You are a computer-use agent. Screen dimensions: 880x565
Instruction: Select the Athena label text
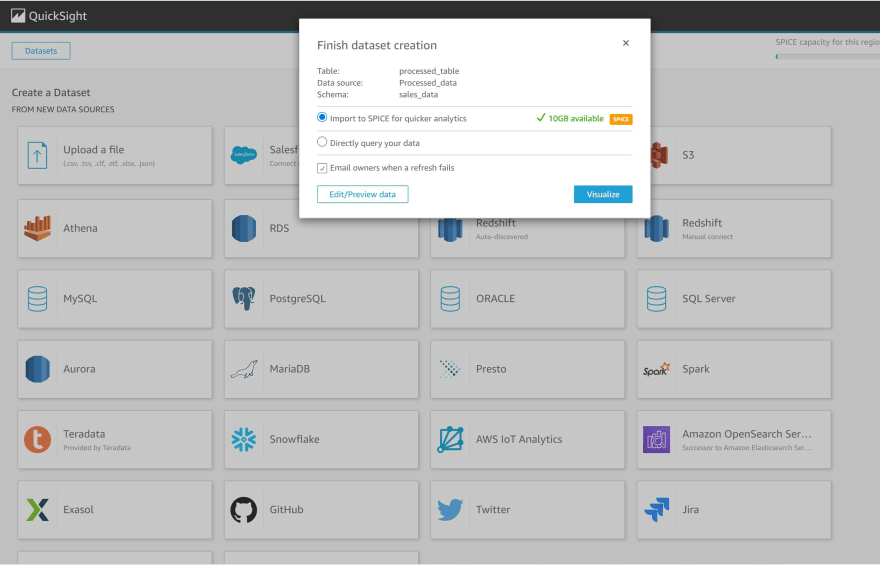click(x=80, y=228)
